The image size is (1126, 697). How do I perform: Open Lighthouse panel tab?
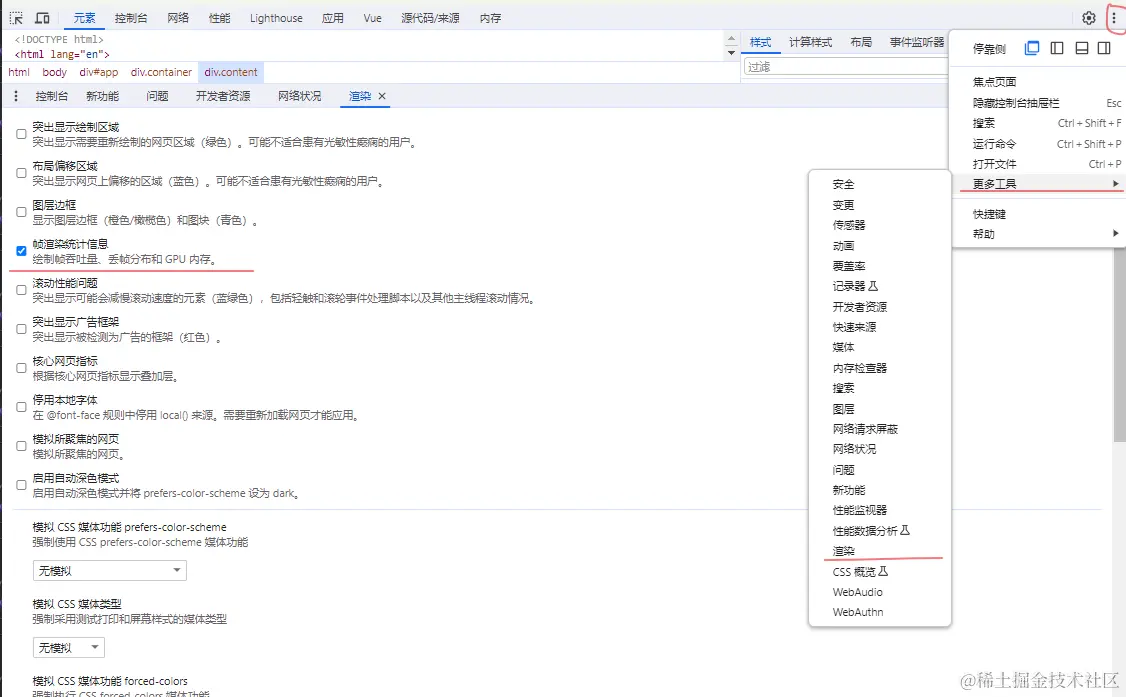tap(276, 18)
